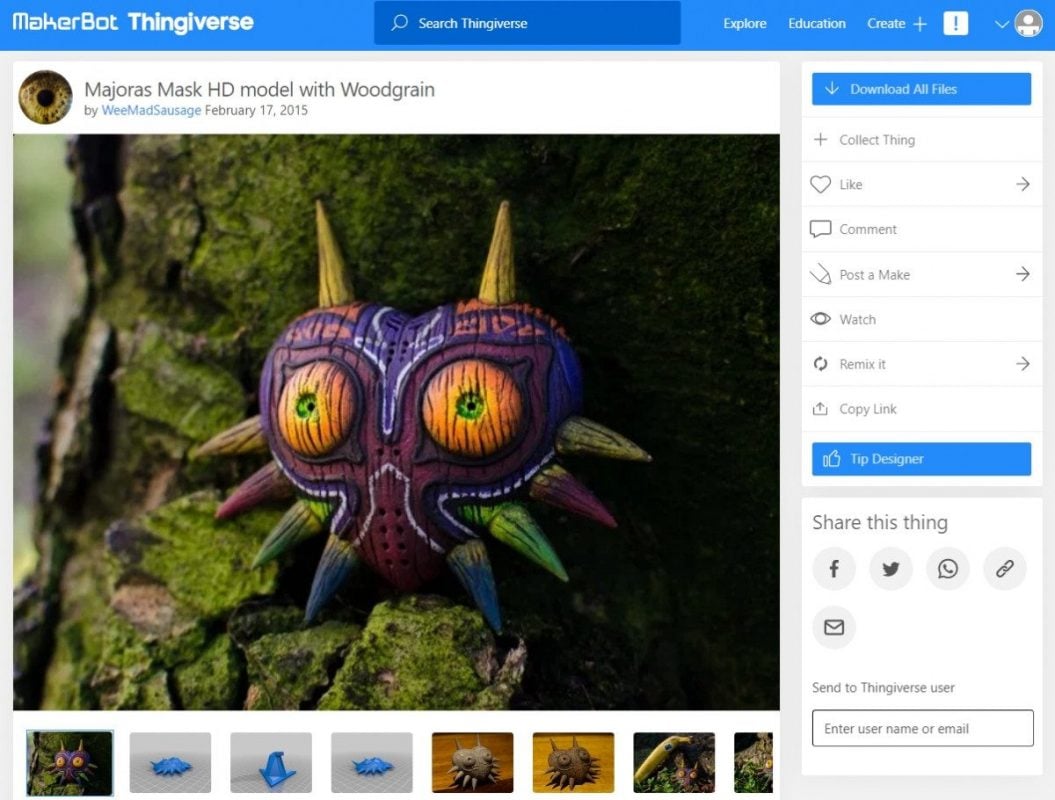Select the sixth thumbnail, unpainted mask close-up
Viewport: 1055px width, 800px height.
[573, 763]
